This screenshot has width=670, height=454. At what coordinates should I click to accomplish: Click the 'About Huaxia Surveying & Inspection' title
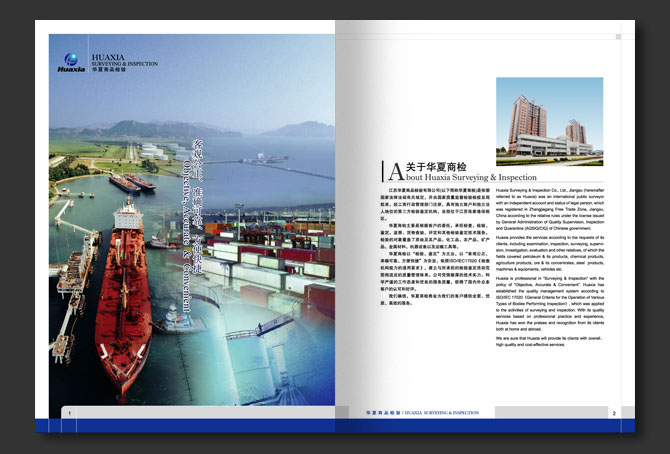462,174
